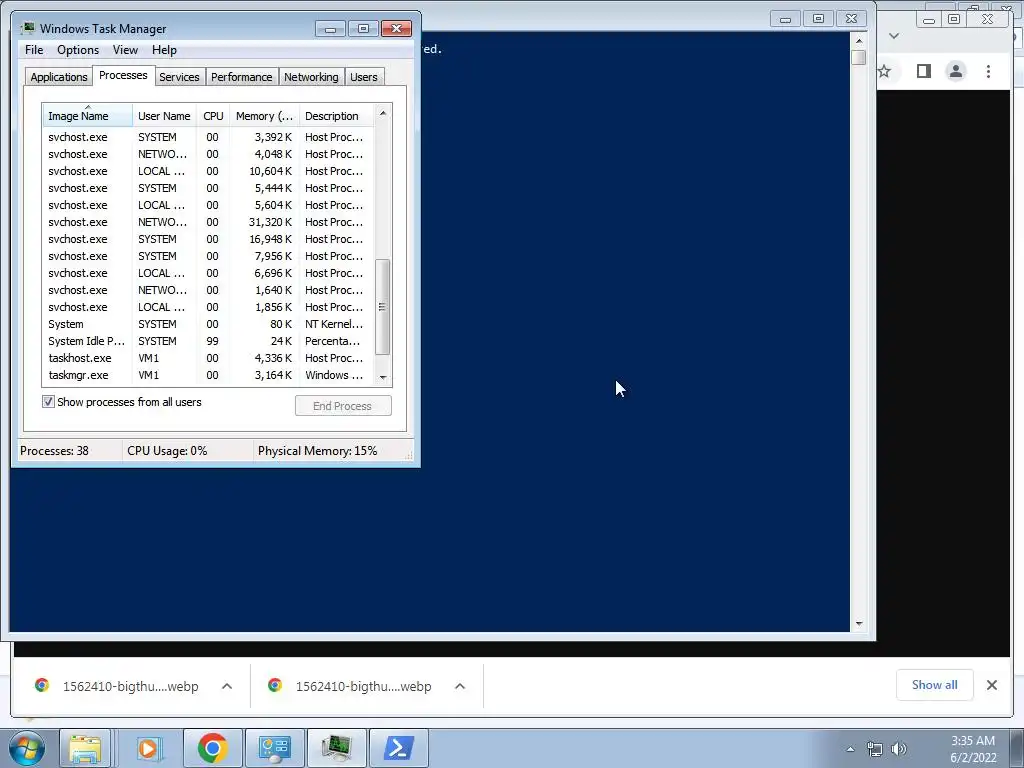The height and width of the screenshot is (768, 1024).
Task: Open the Control Panel taskbar icon
Action: pos(274,748)
